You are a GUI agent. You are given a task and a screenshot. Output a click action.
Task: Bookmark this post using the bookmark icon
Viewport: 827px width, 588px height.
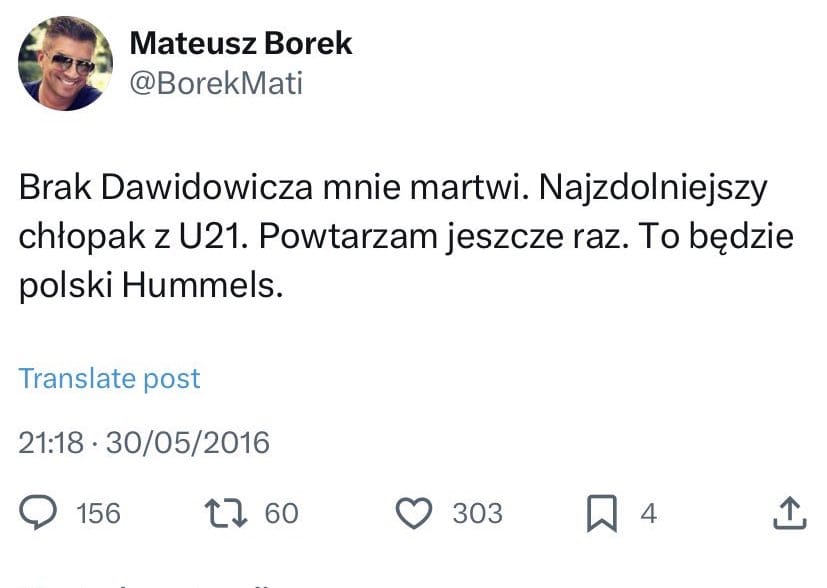pos(600,513)
